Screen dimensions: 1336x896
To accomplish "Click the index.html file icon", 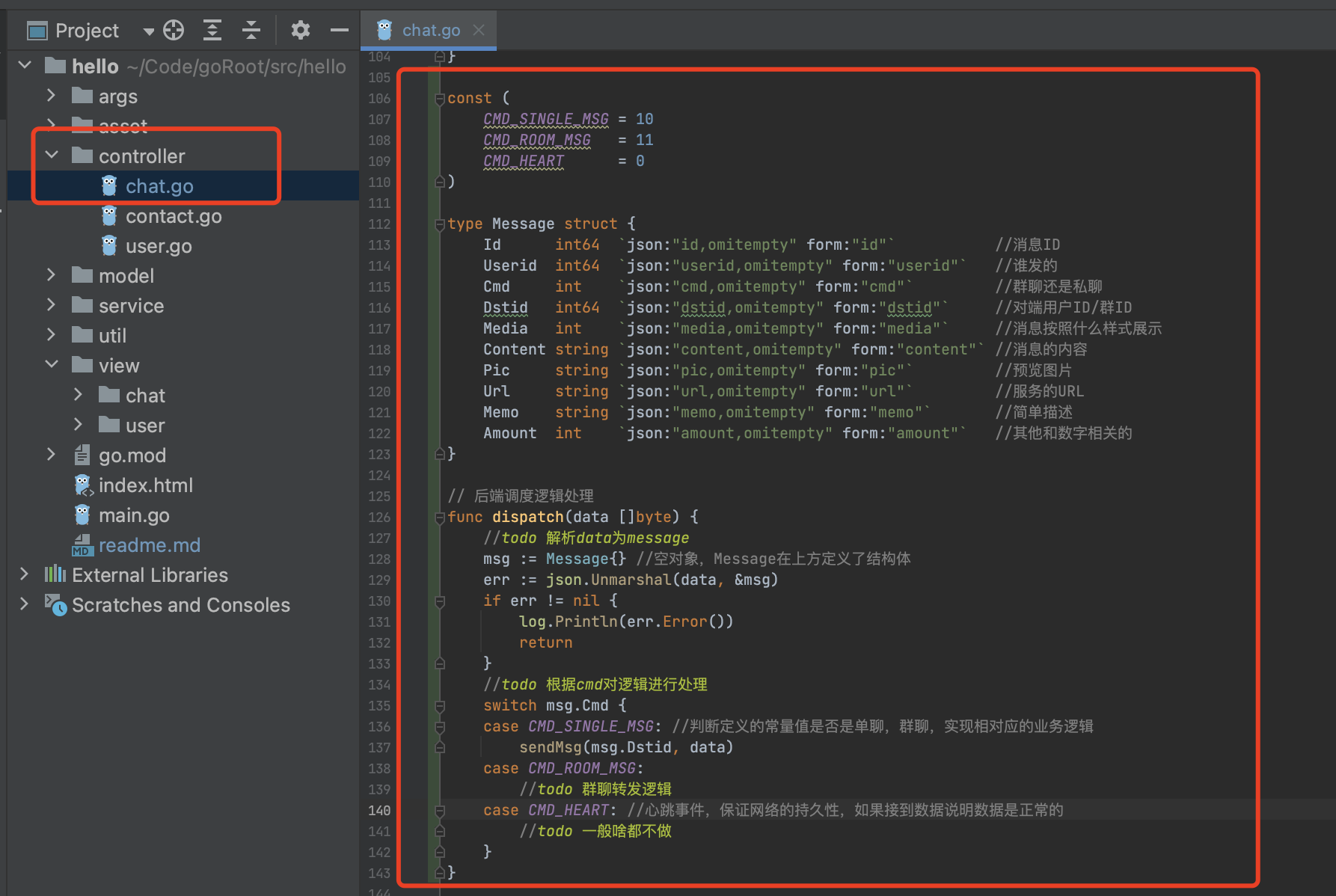I will click(x=83, y=485).
